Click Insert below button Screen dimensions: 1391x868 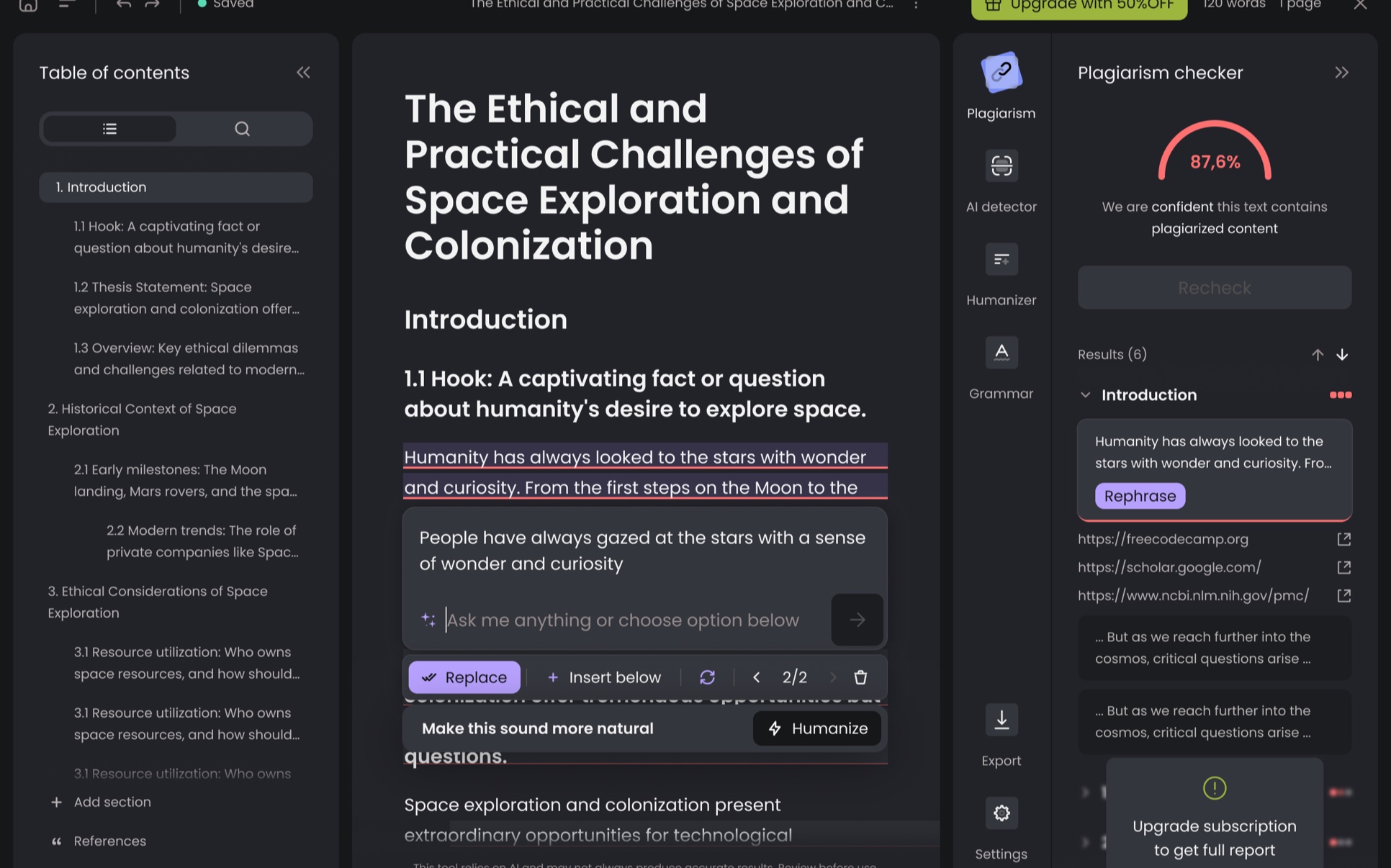pos(604,677)
